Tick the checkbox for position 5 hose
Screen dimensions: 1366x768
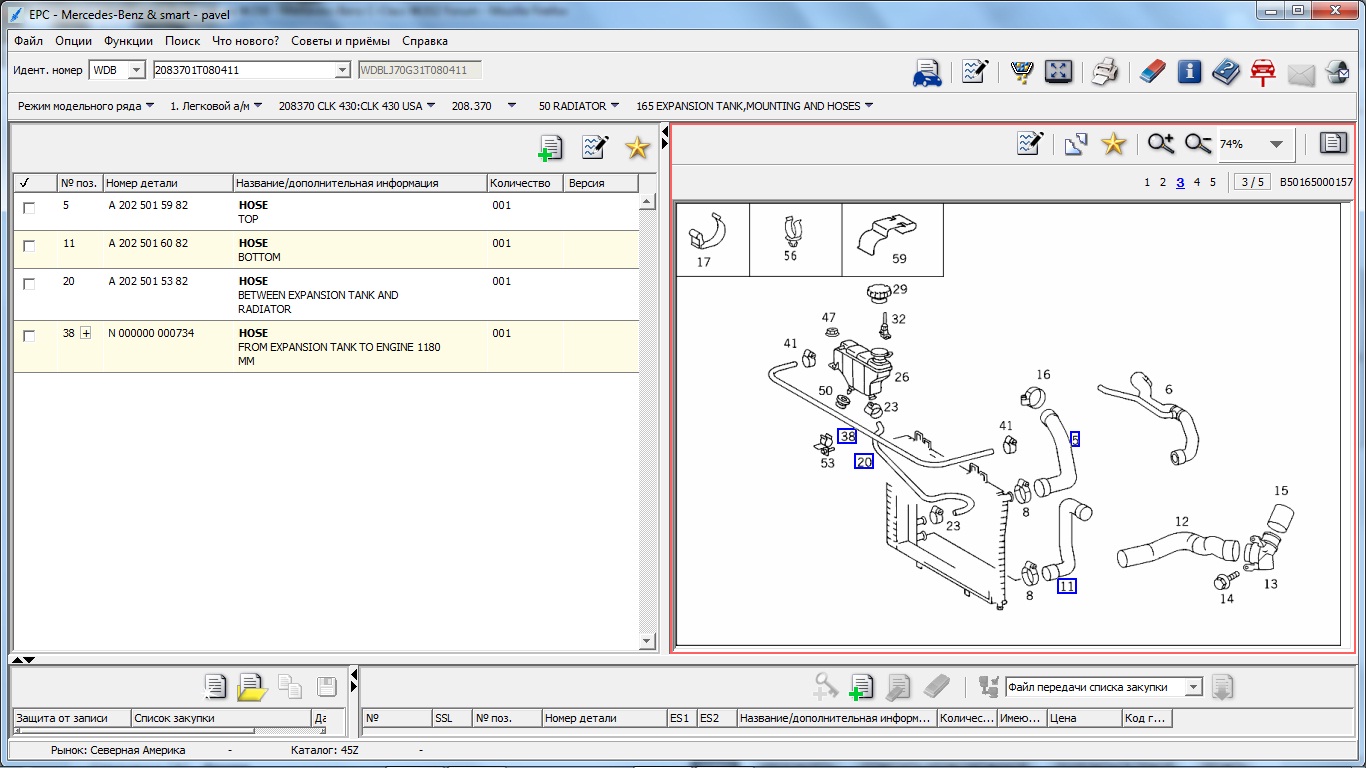tap(29, 208)
